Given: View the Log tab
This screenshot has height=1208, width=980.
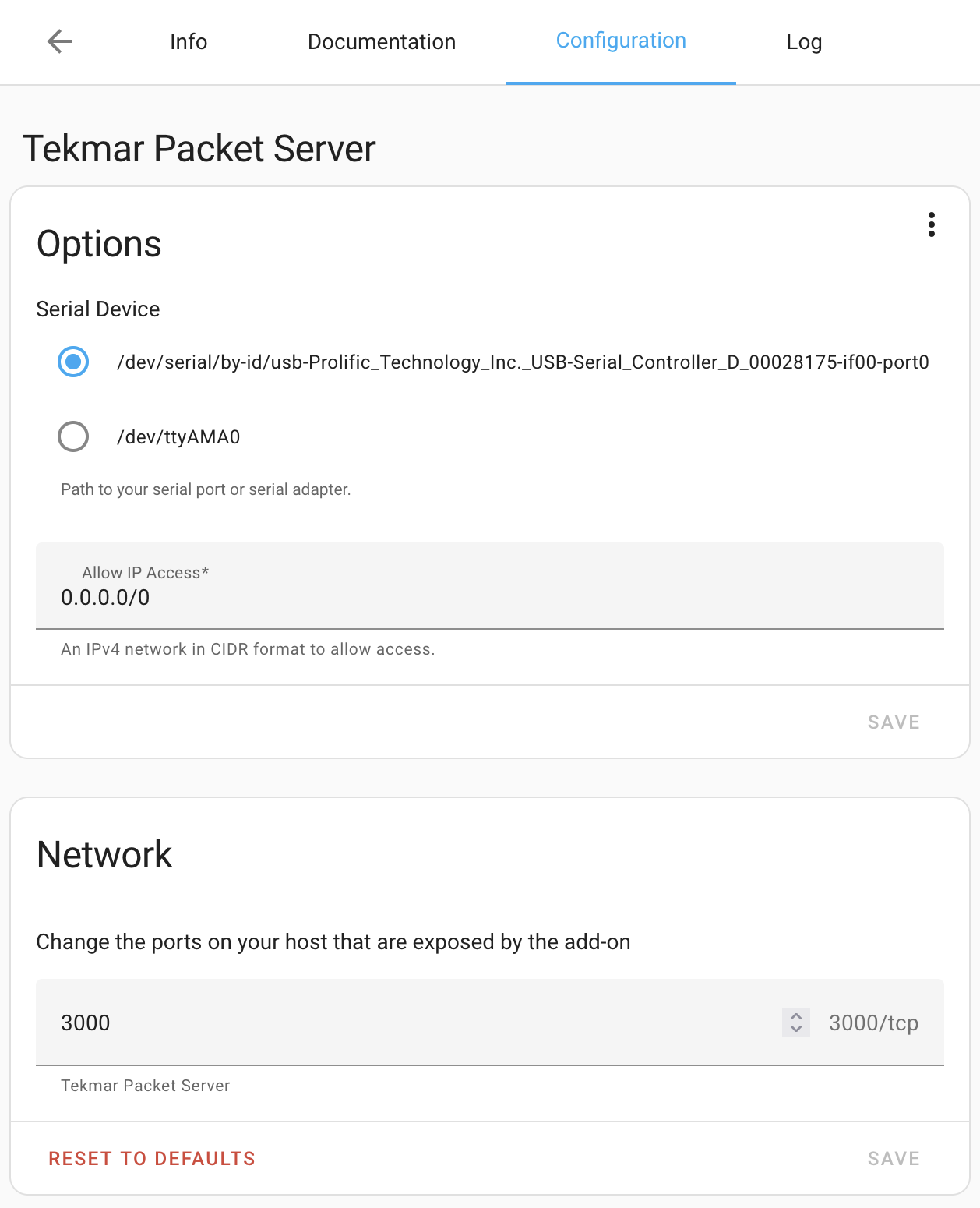Looking at the screenshot, I should [x=804, y=42].
